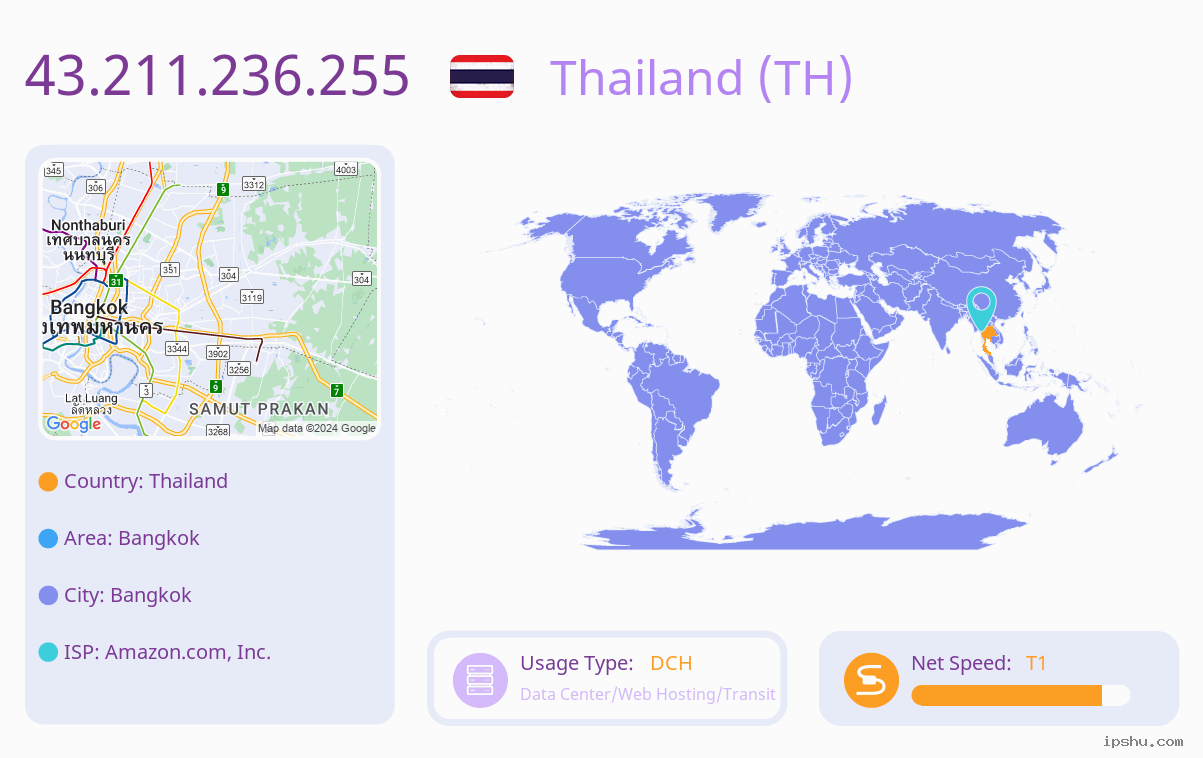Click the blue Area bullet dot
Image resolution: width=1203 pixels, height=758 pixels.
click(x=48, y=539)
